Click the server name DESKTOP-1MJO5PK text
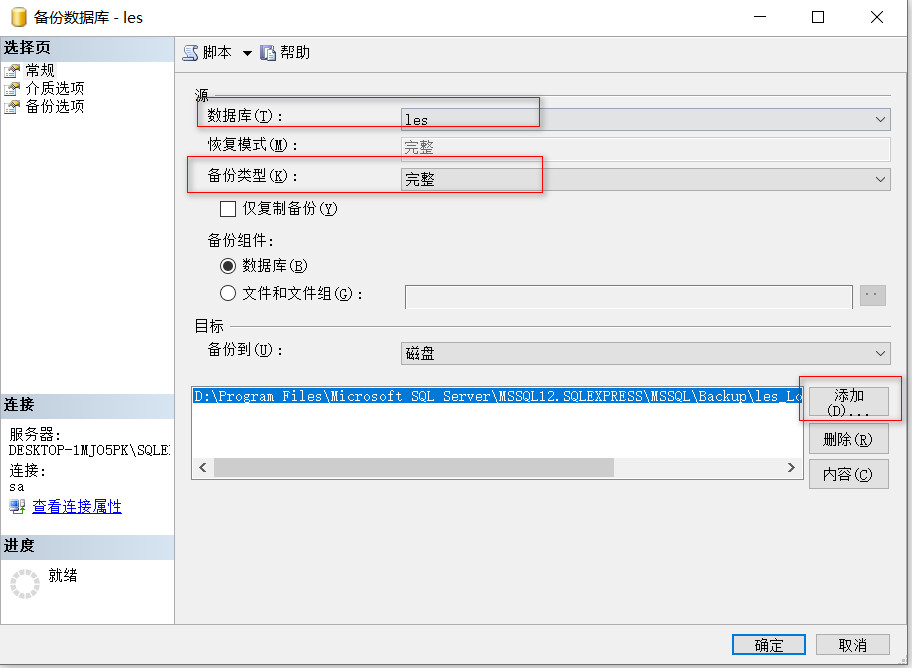 pyautogui.click(x=89, y=450)
